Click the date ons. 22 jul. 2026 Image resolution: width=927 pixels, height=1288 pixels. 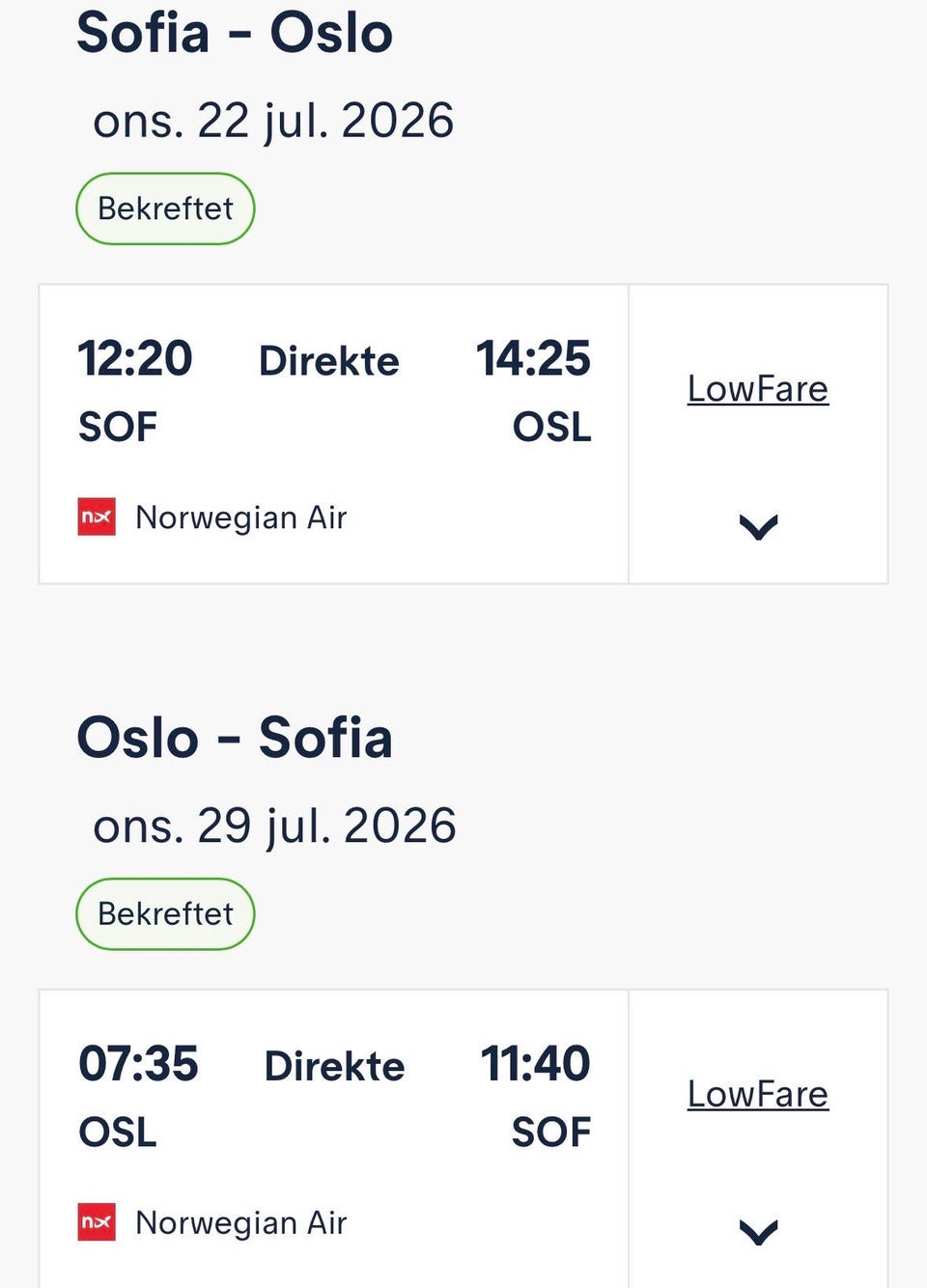pyautogui.click(x=273, y=121)
